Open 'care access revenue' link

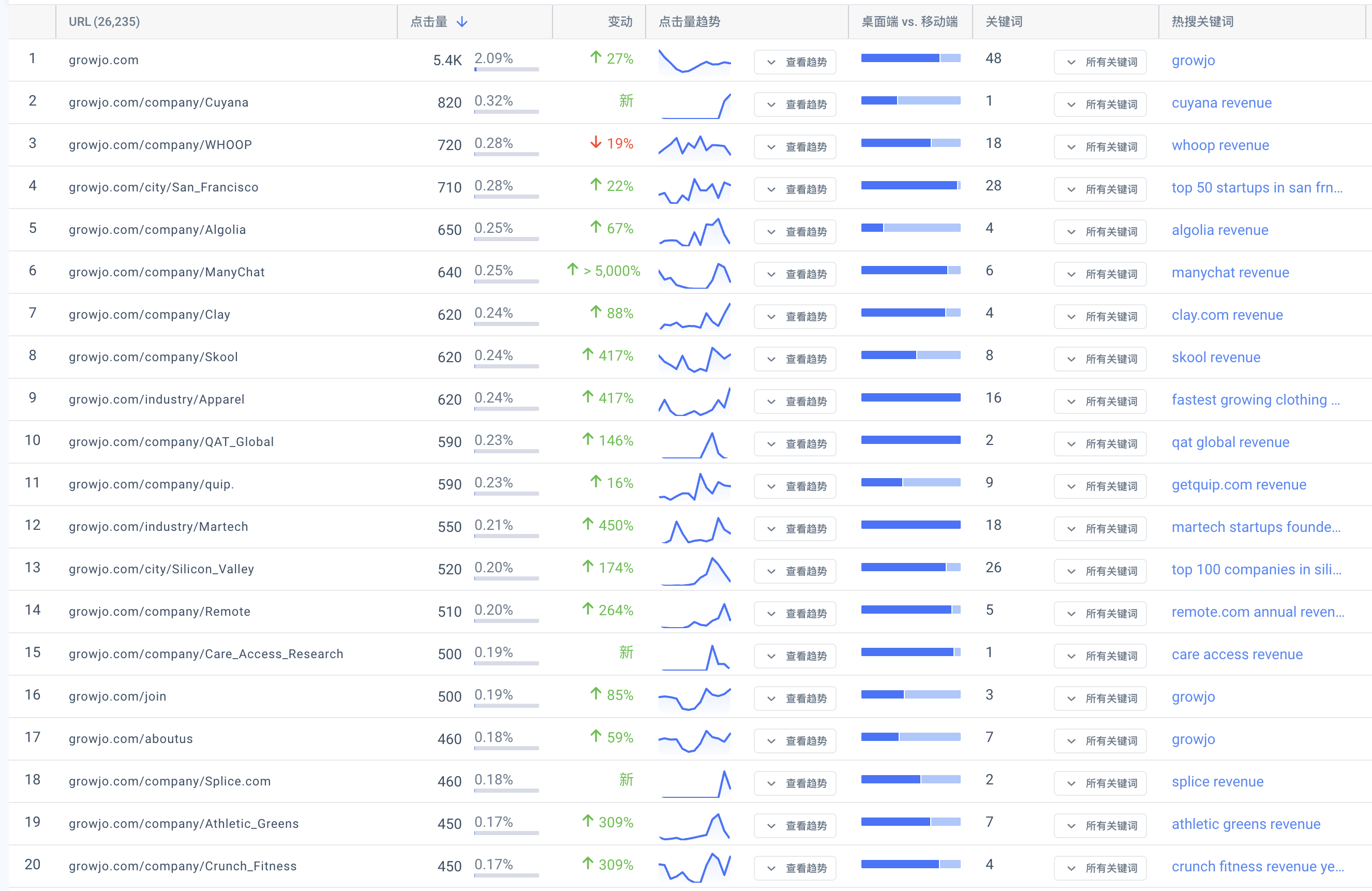pos(1237,654)
